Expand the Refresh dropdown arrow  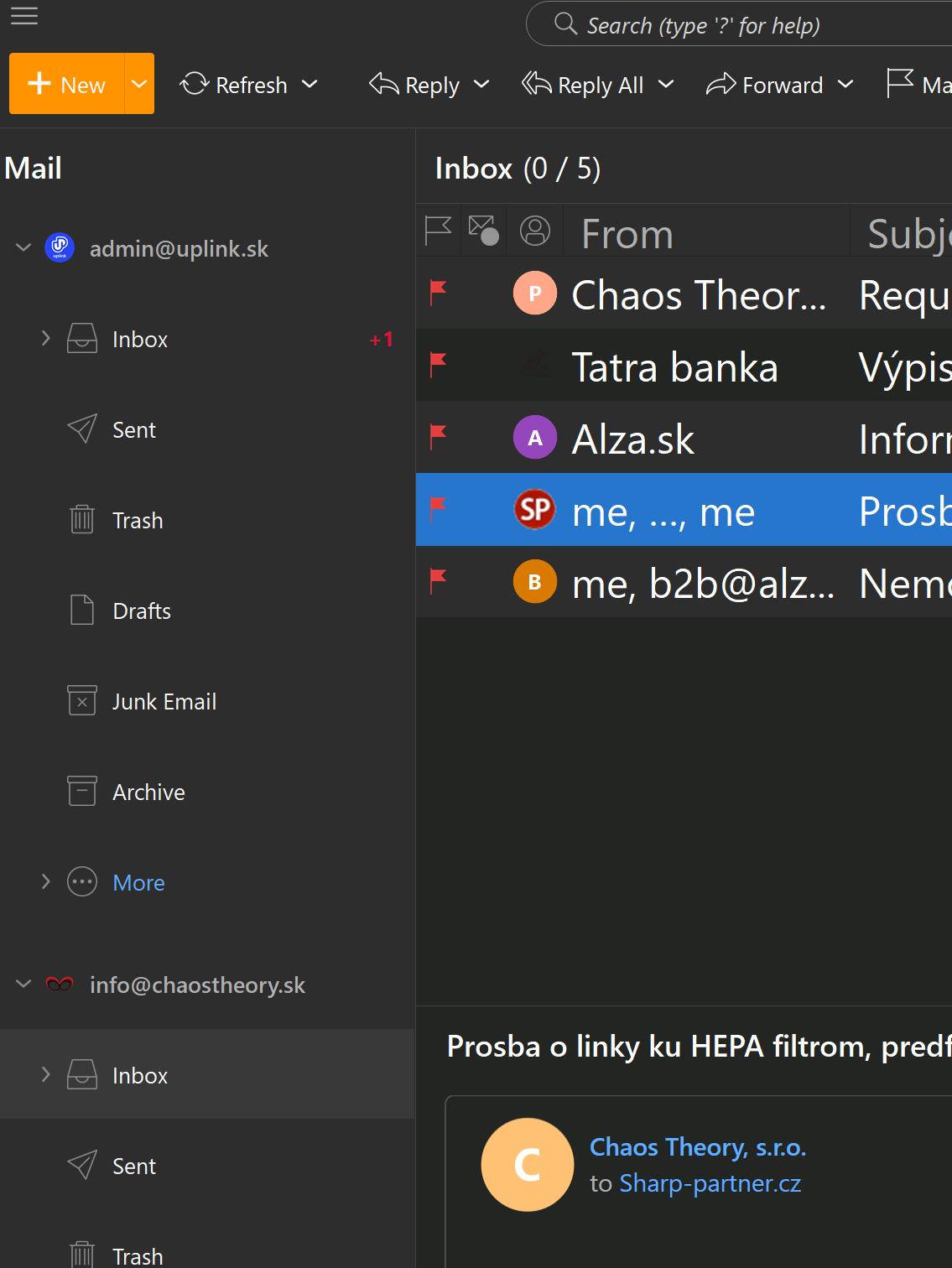pos(310,85)
